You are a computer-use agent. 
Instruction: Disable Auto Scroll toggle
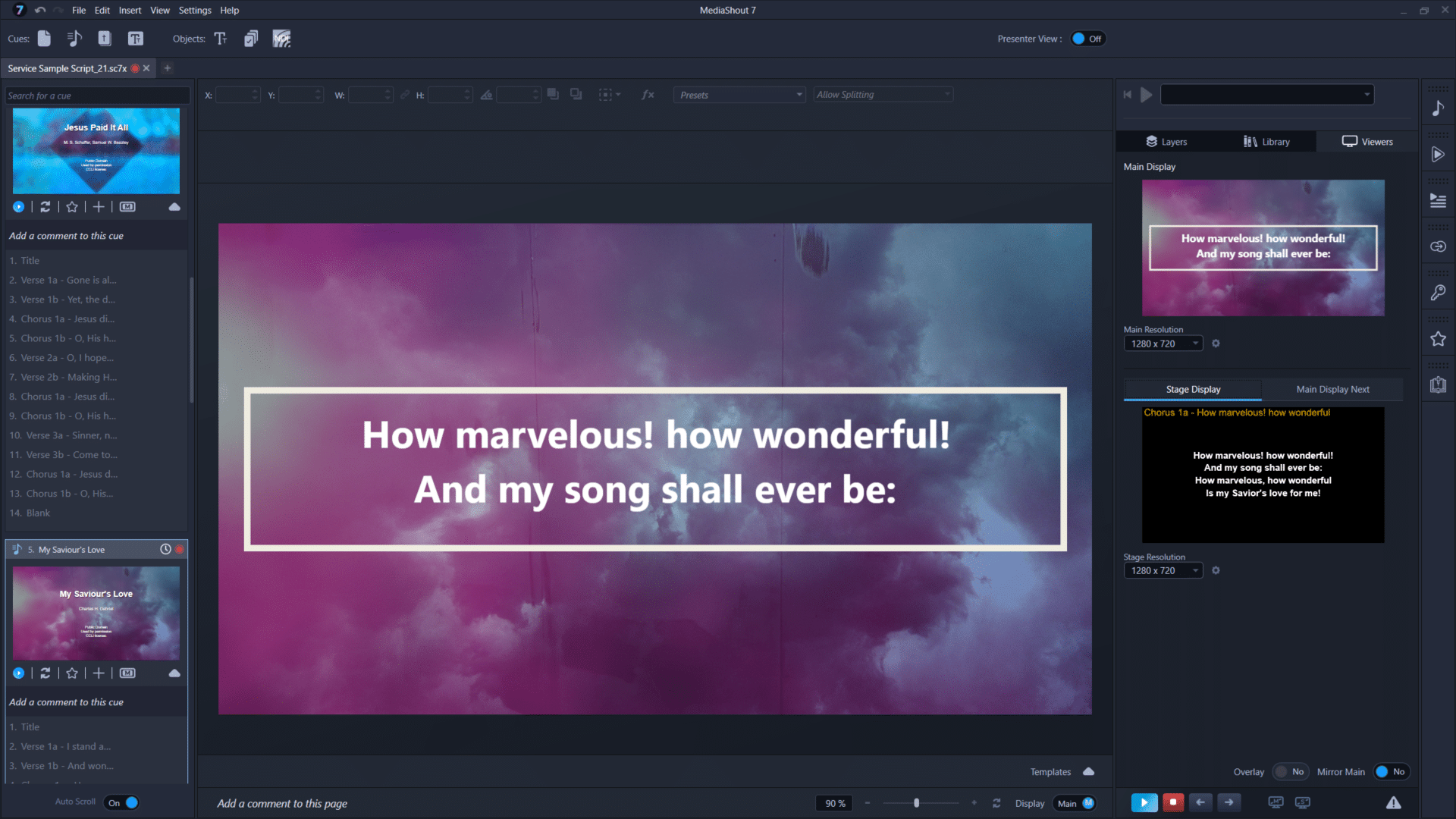pos(123,802)
